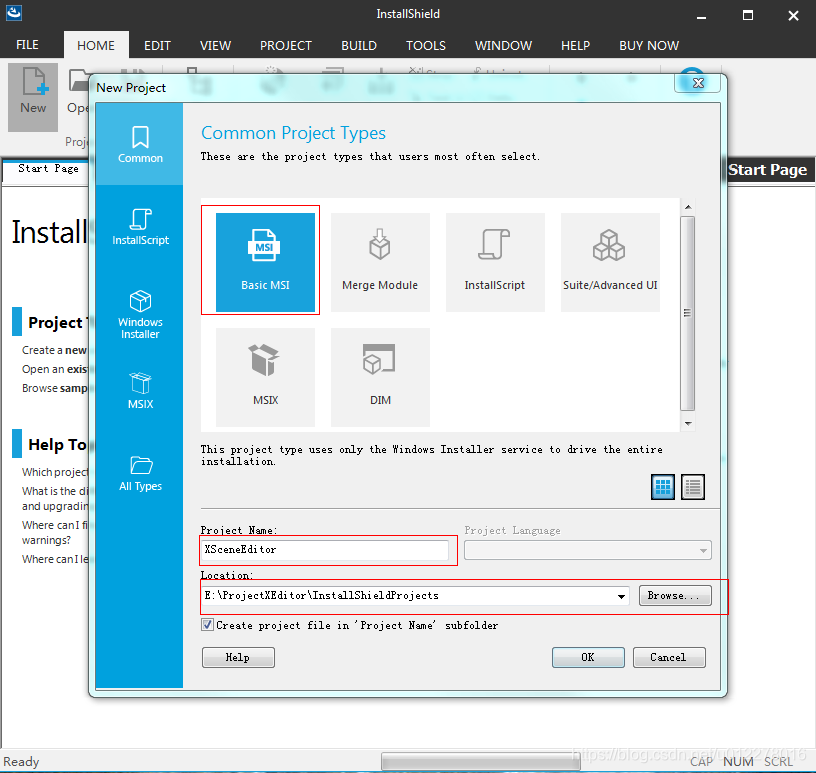Click scroll up arrow of project types list
Viewport: 816px width, 773px height.
pyautogui.click(x=688, y=207)
